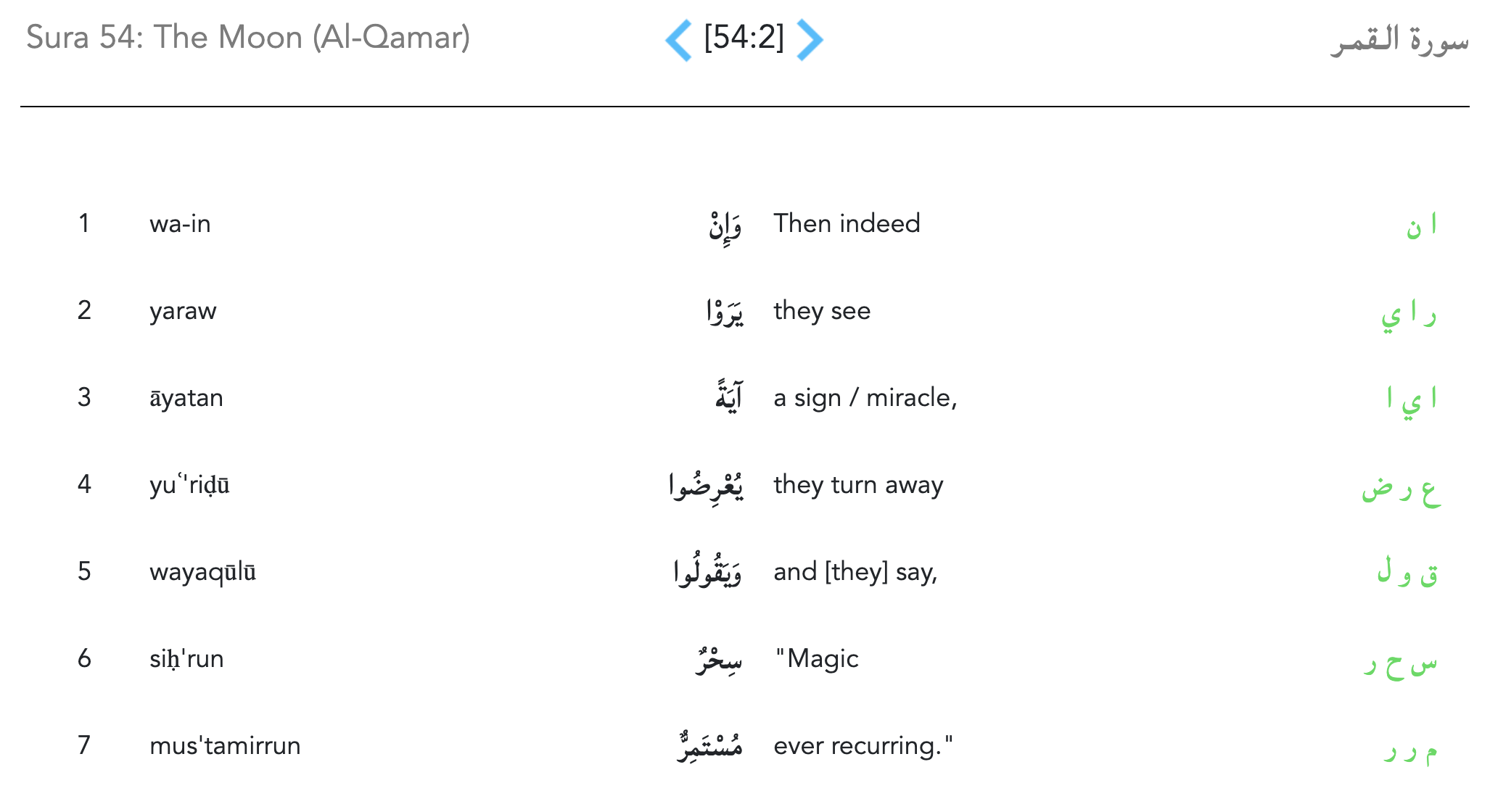Select Arabic word يَرَوْا in row 2
1490x812 pixels.
tap(725, 312)
